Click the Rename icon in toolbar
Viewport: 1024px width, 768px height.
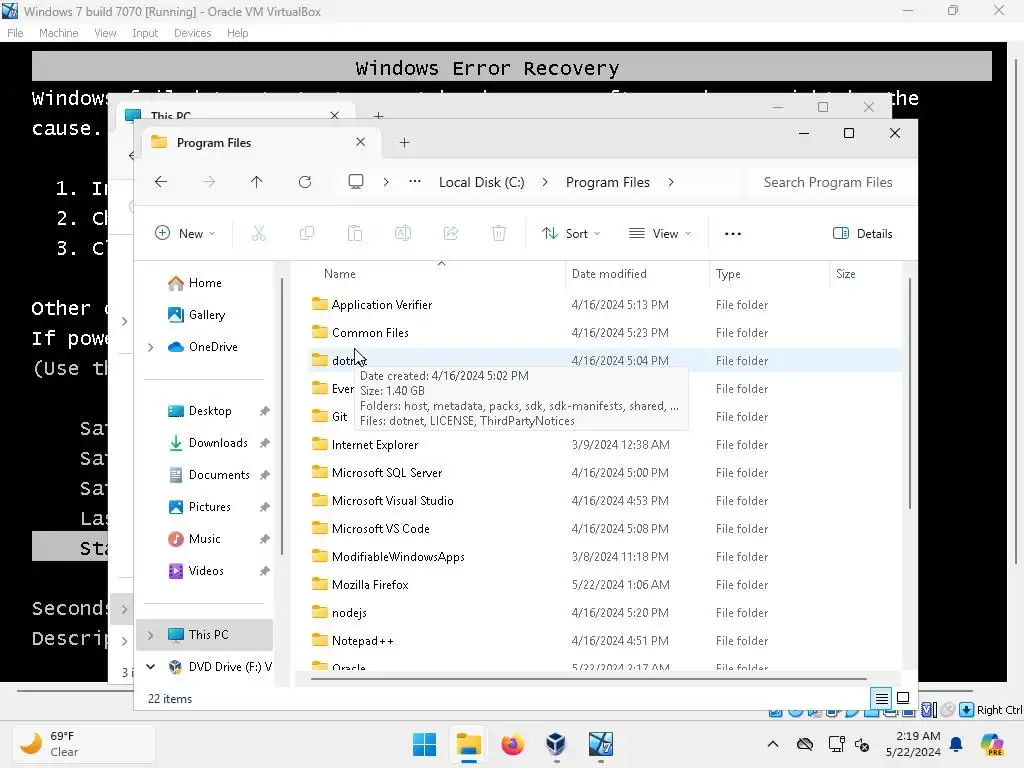(x=403, y=233)
